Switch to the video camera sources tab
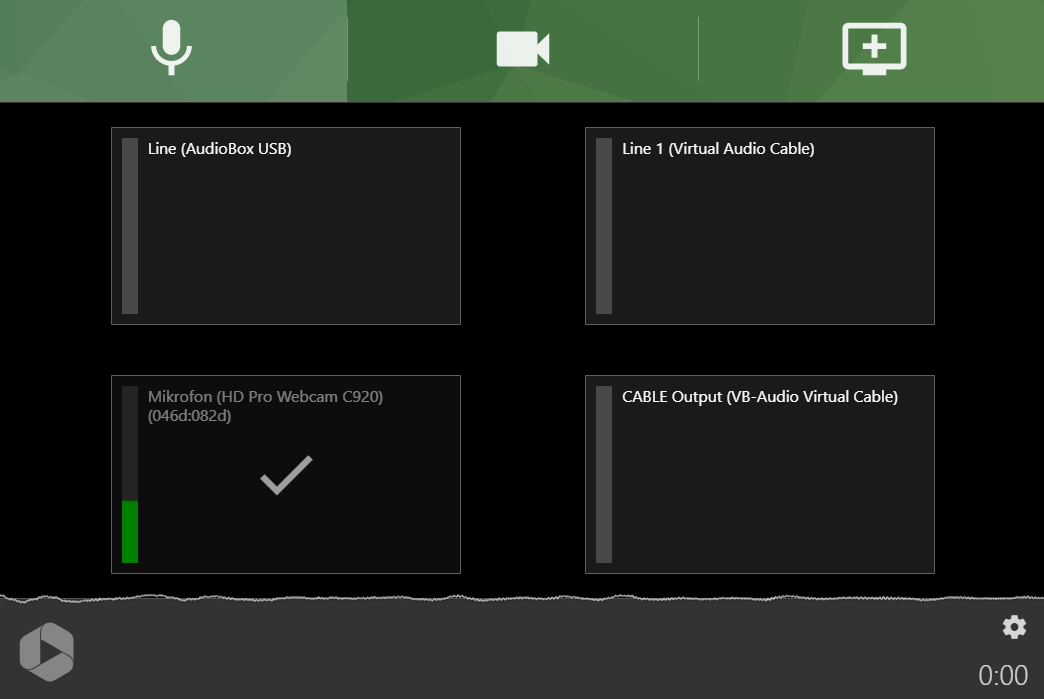 pyautogui.click(x=523, y=51)
